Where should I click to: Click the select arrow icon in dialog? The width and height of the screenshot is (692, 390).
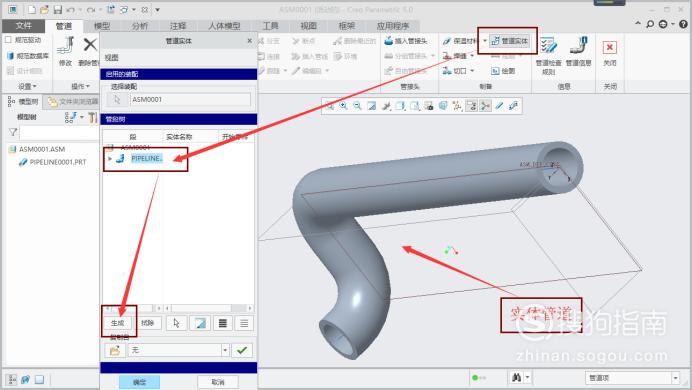coord(176,323)
